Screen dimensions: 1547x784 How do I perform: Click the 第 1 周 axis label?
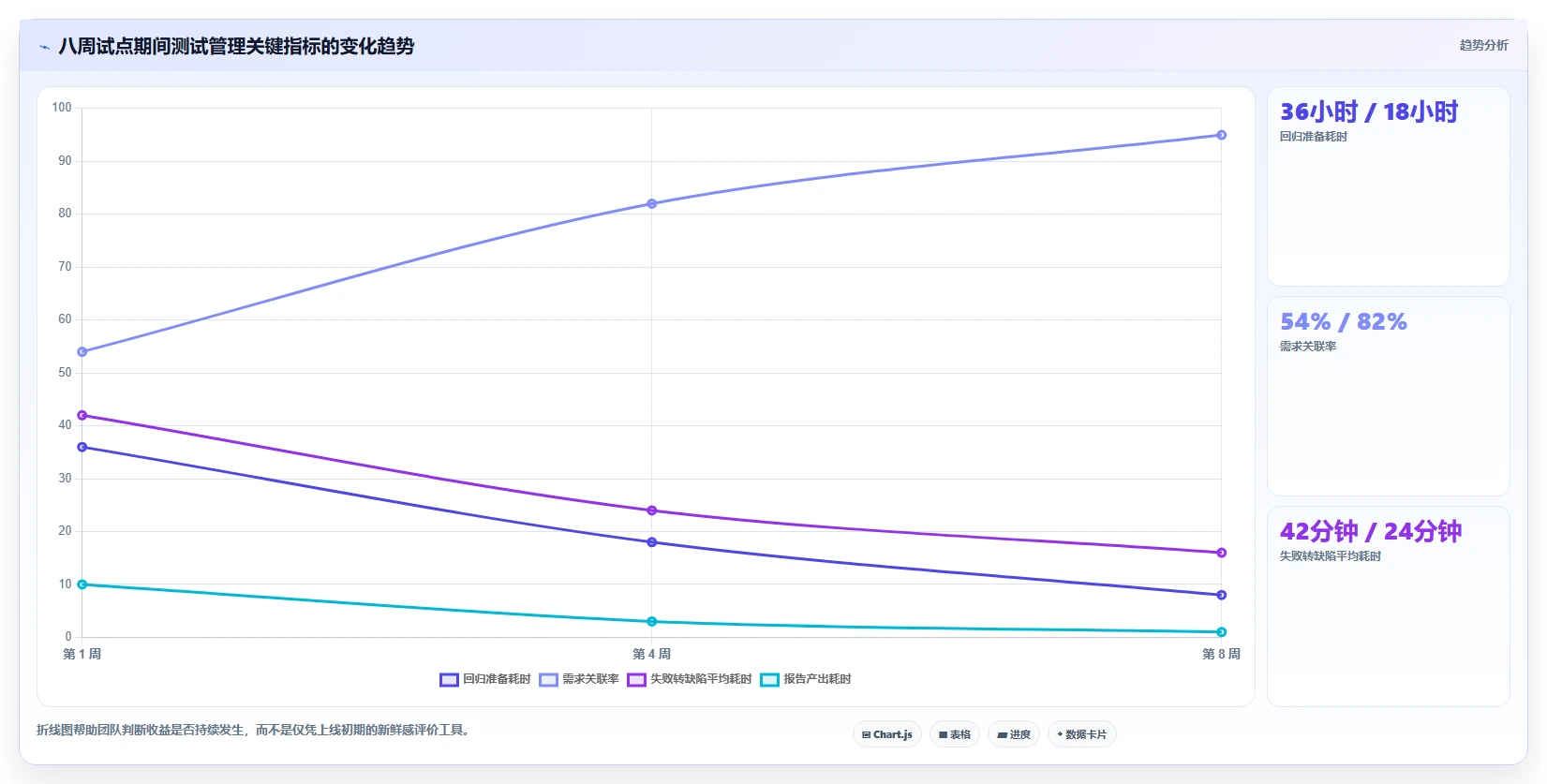pos(82,654)
